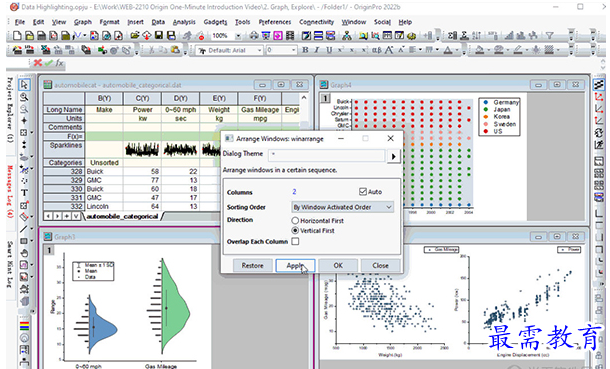Image resolution: width=610 pixels, height=369 pixels.
Task: Click the Fill Color bucket icon
Action: point(479,50)
